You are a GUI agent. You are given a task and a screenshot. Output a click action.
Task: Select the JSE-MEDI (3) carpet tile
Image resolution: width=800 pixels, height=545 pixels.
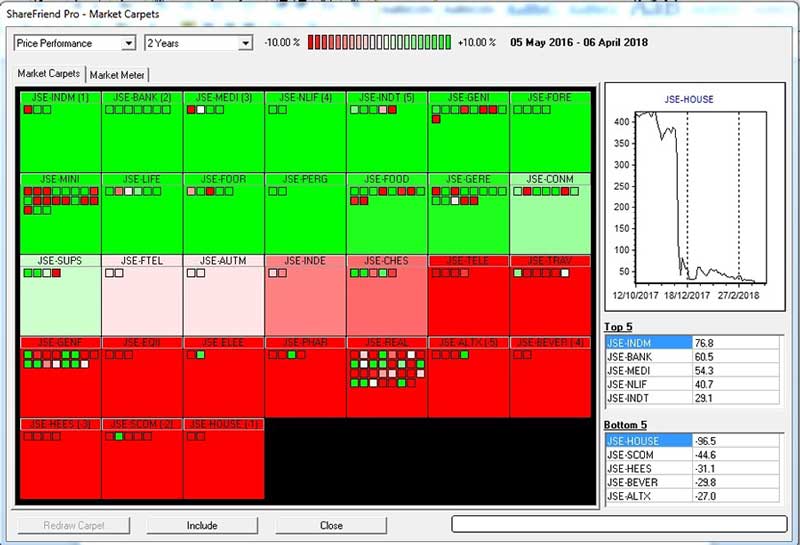224,132
